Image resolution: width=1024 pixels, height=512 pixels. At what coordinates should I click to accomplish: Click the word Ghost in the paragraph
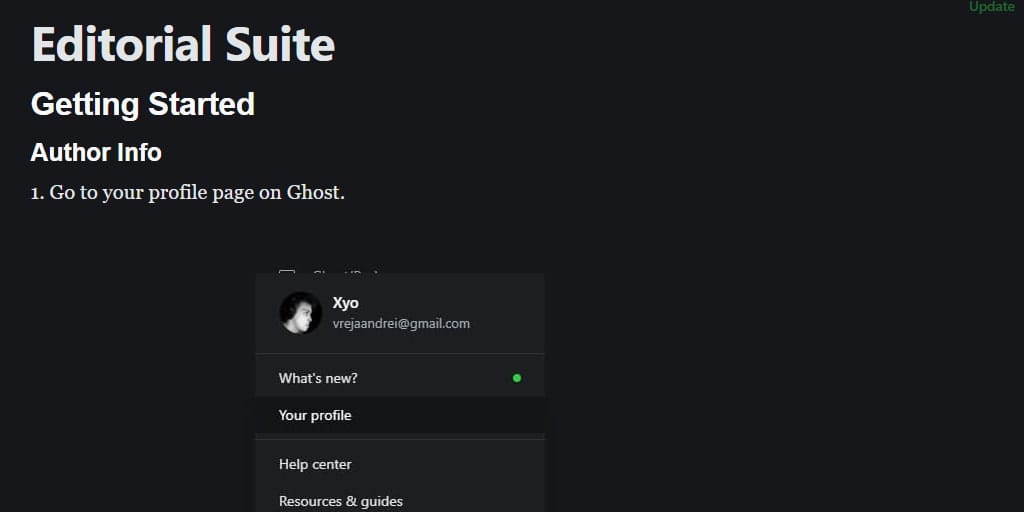coord(313,193)
